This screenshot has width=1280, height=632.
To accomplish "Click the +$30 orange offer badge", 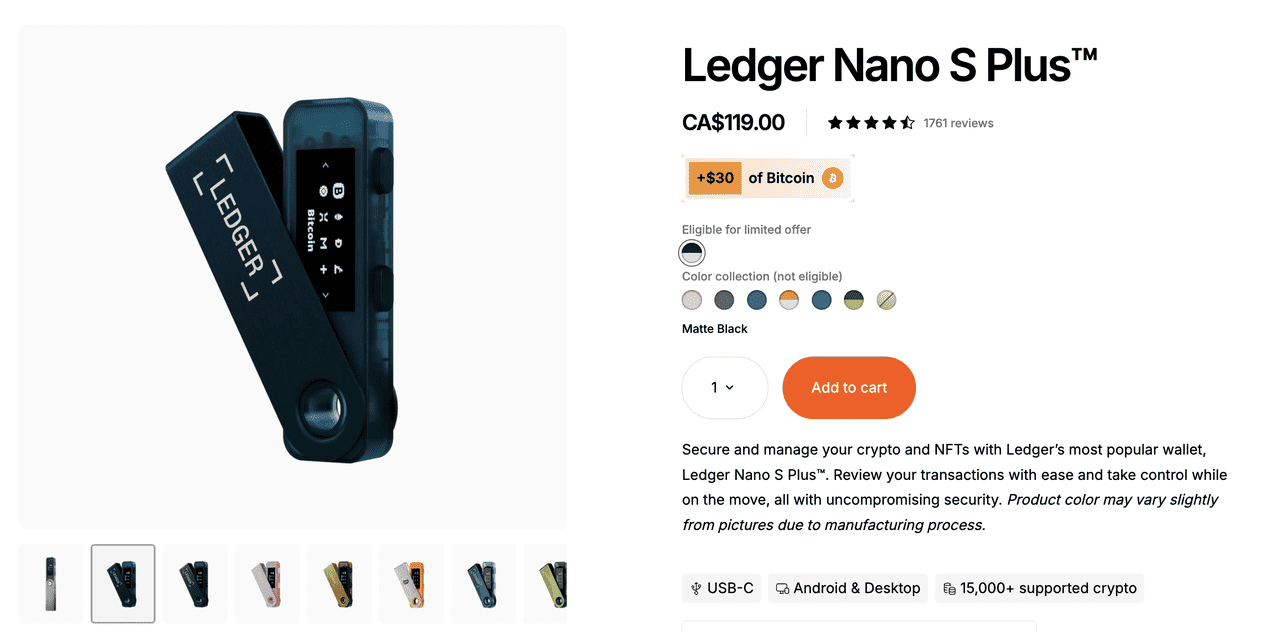I will coord(715,178).
